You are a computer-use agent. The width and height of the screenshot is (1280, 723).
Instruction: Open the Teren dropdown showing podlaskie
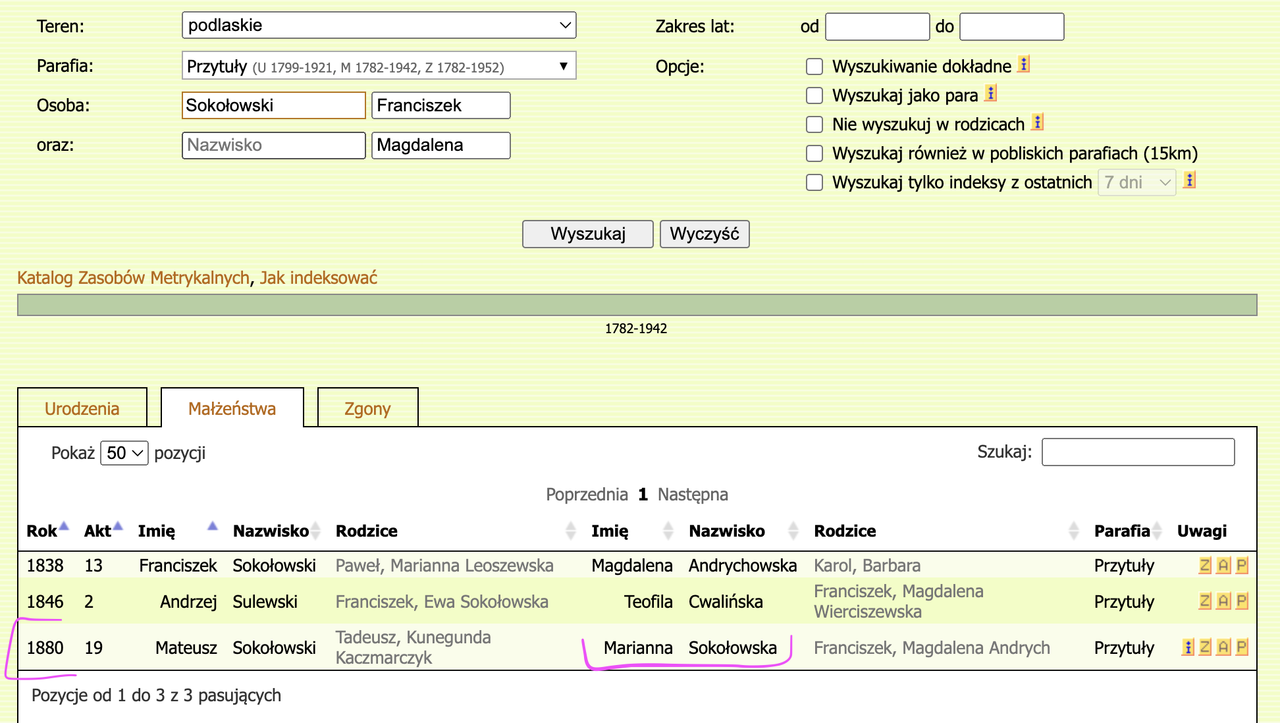coord(380,26)
